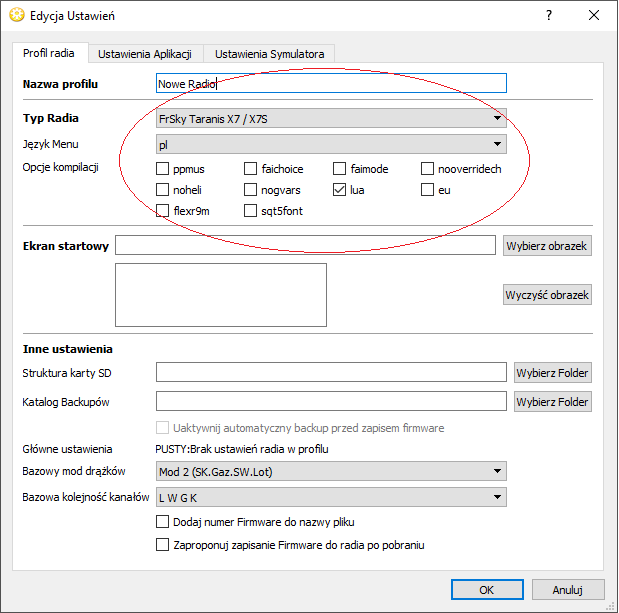Confirm settings with the OK button
This screenshot has width=619, height=613.
click(x=487, y=590)
